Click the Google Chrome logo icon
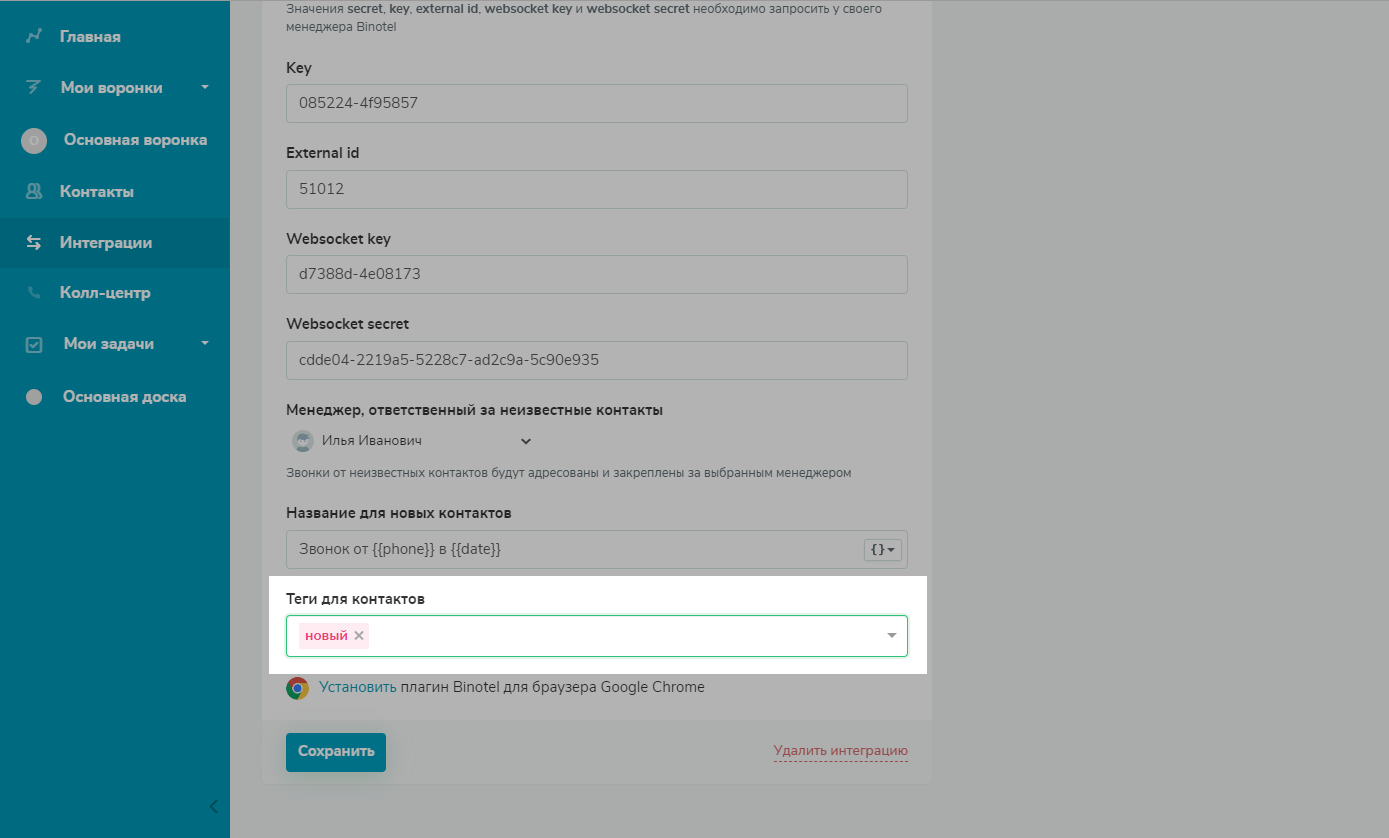This screenshot has height=838, width=1389. (298, 688)
